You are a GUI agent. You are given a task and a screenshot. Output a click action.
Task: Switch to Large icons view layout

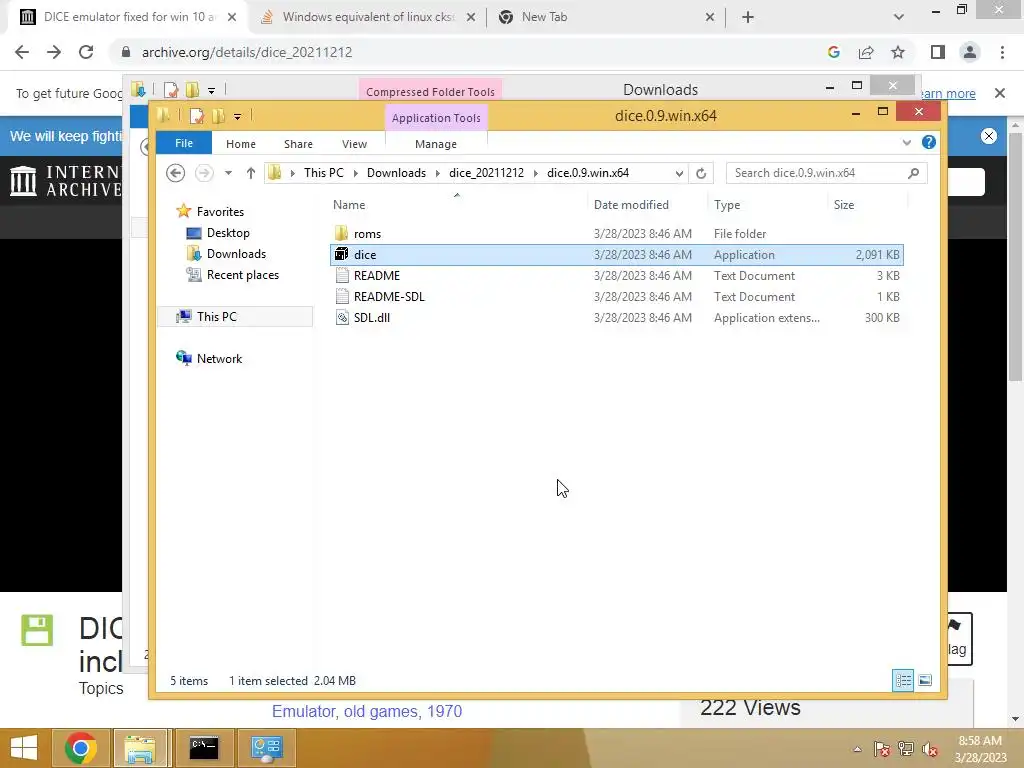point(925,680)
